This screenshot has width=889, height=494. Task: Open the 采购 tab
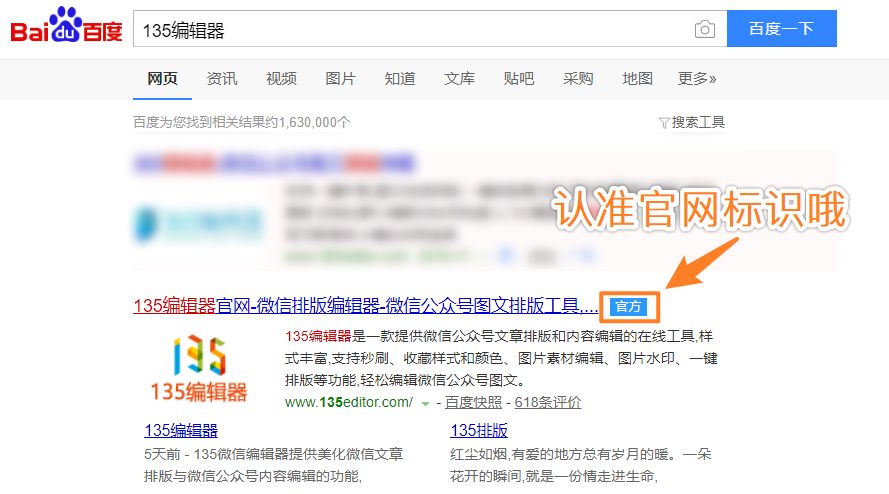578,79
